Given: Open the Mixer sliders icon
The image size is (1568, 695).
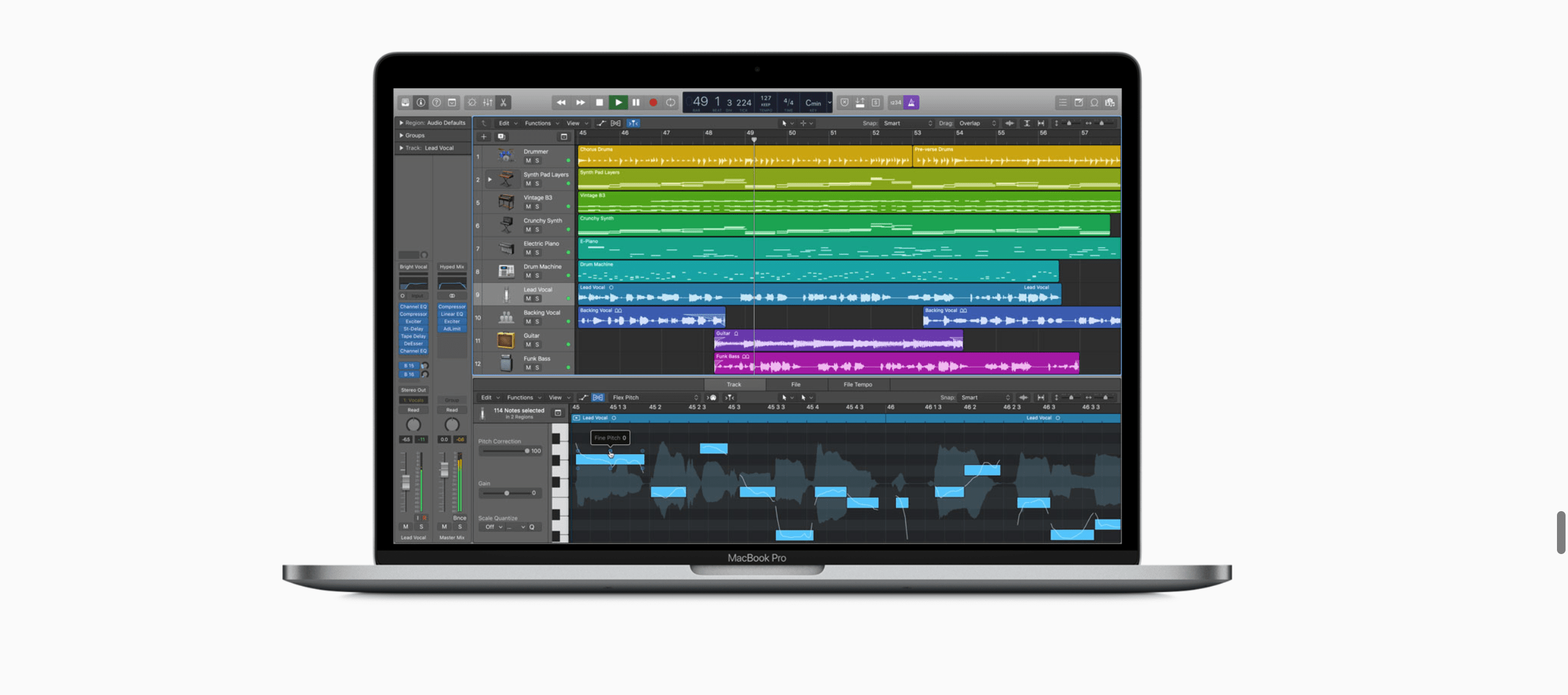Looking at the screenshot, I should (488, 102).
